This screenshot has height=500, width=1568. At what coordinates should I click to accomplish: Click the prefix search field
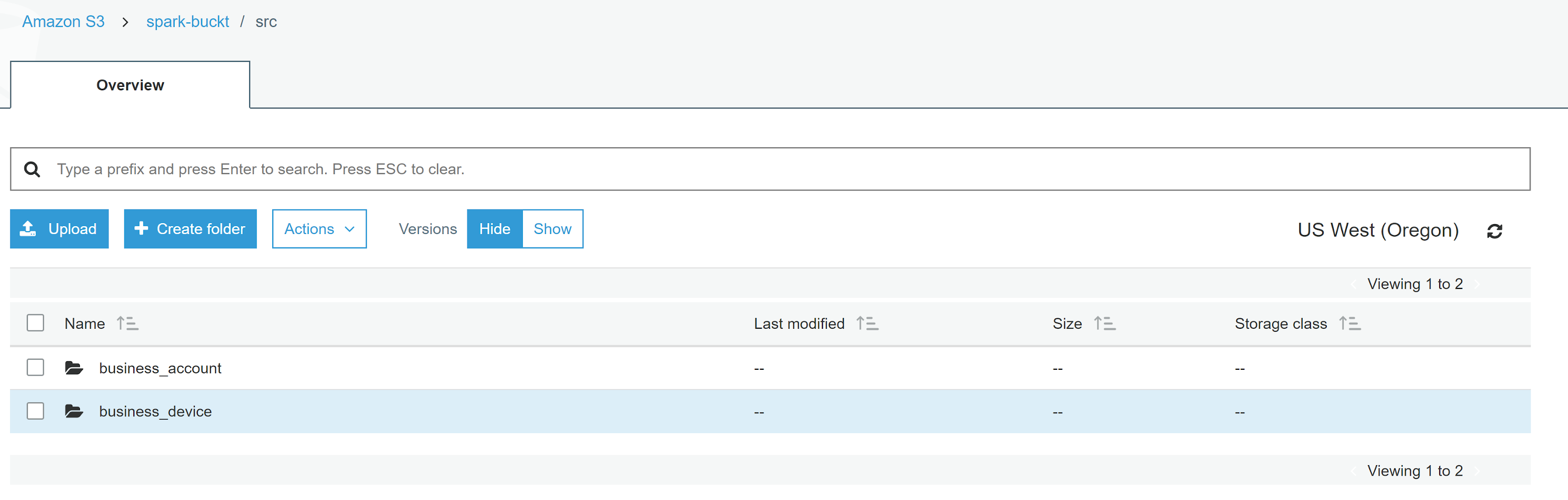426,169
